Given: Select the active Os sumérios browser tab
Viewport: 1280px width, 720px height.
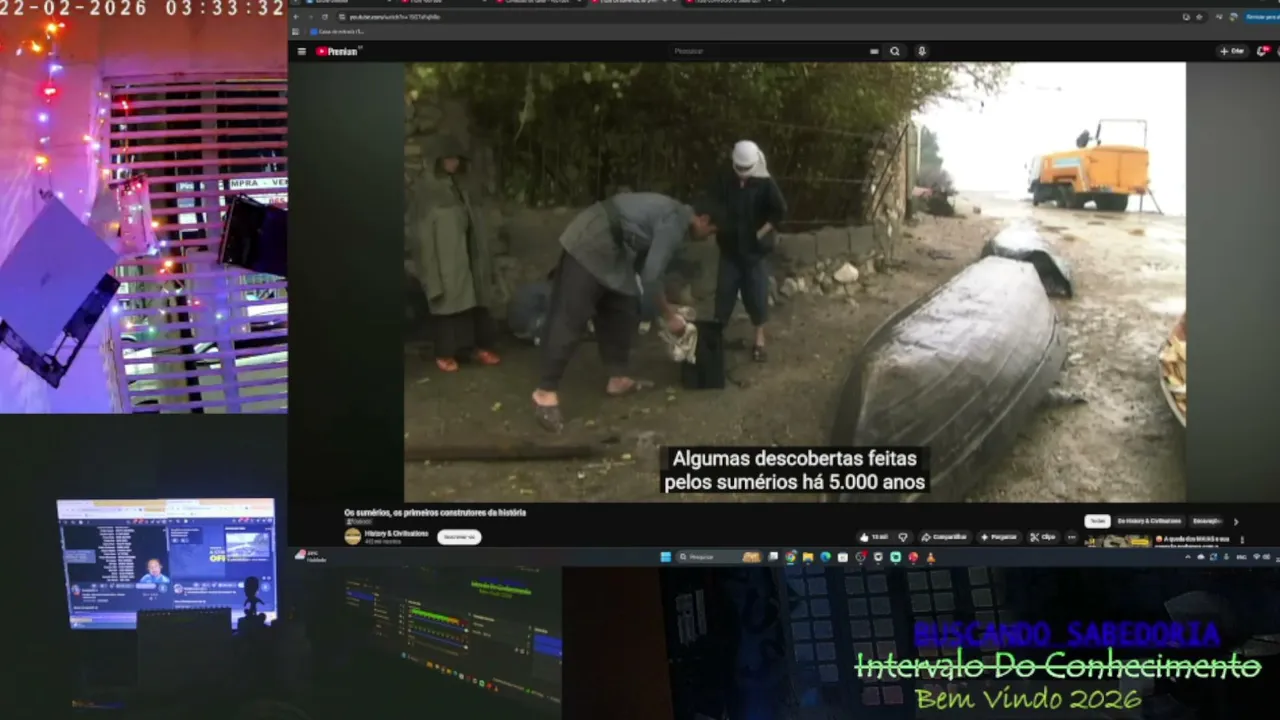Looking at the screenshot, I should tap(634, 3).
